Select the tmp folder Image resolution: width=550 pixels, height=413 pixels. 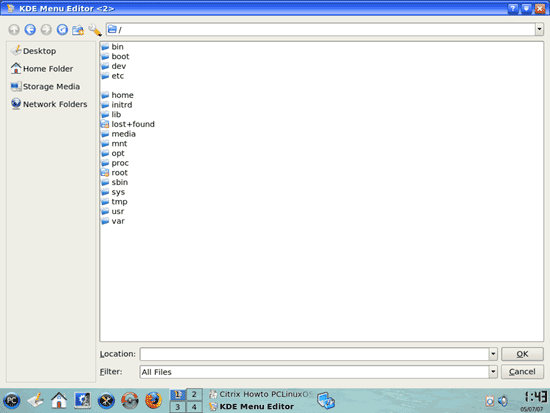tap(114, 202)
